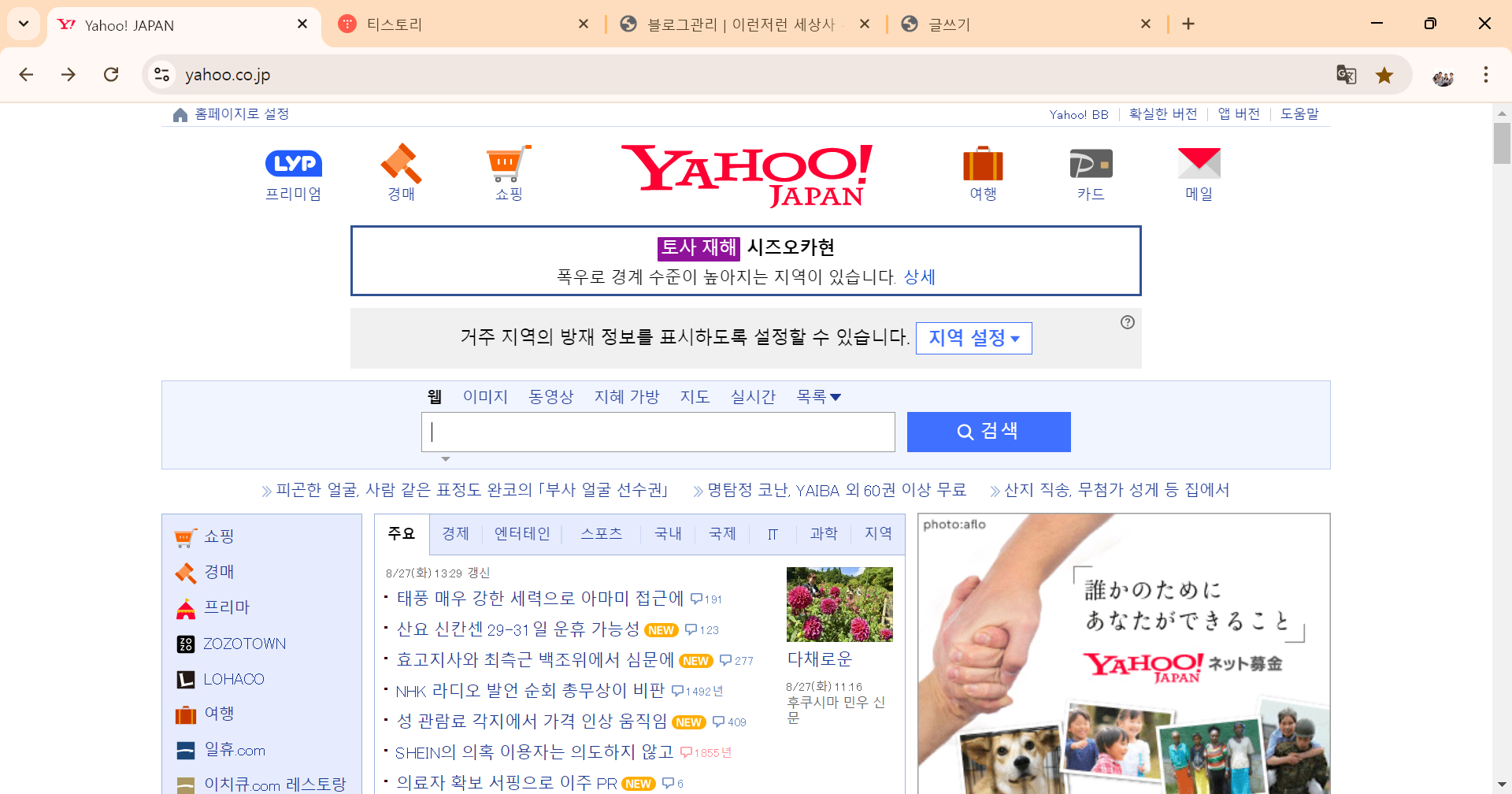Open the Yahoo ネット募金 banner ad

1124,654
